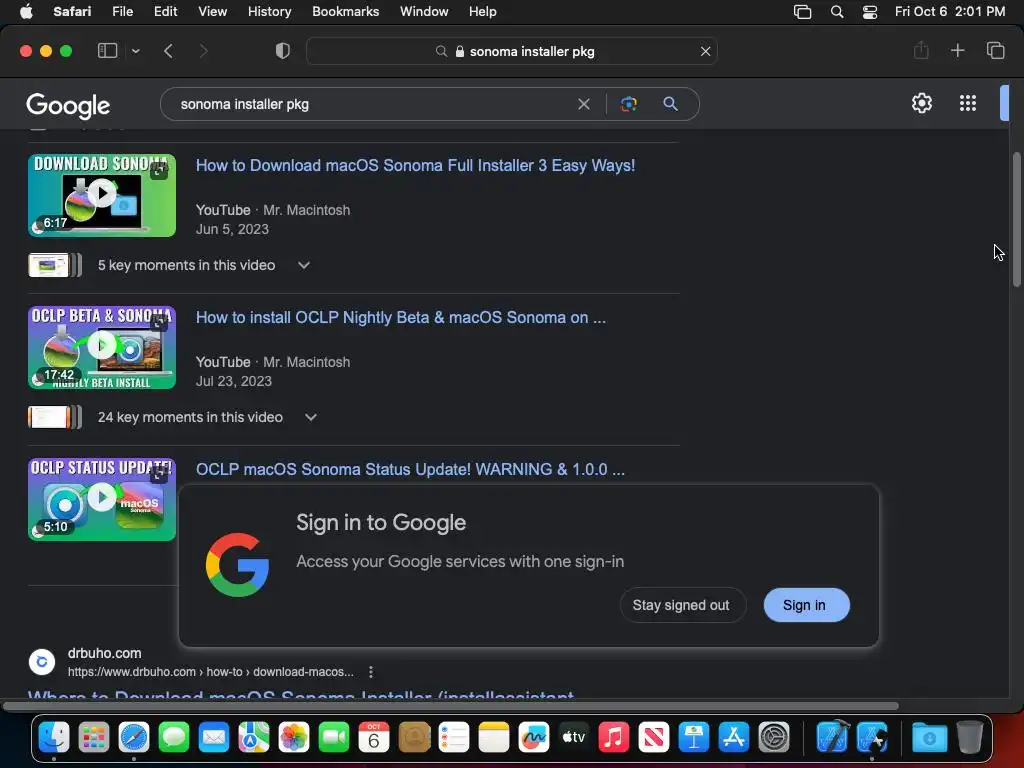Open Stage Manager menu bar icon
This screenshot has height=768, width=1024.
802,12
